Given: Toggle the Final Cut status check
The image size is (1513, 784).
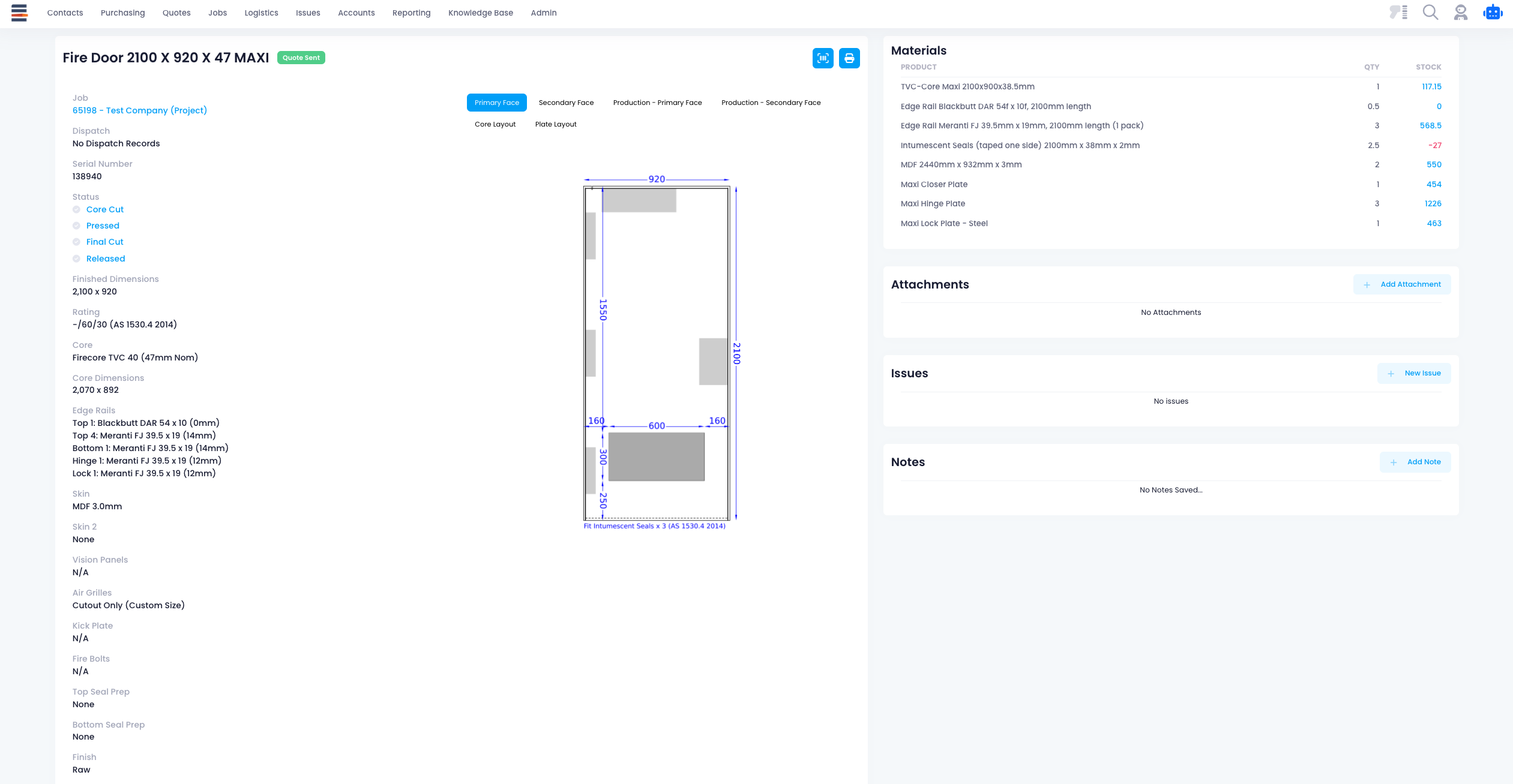Looking at the screenshot, I should coord(76,242).
